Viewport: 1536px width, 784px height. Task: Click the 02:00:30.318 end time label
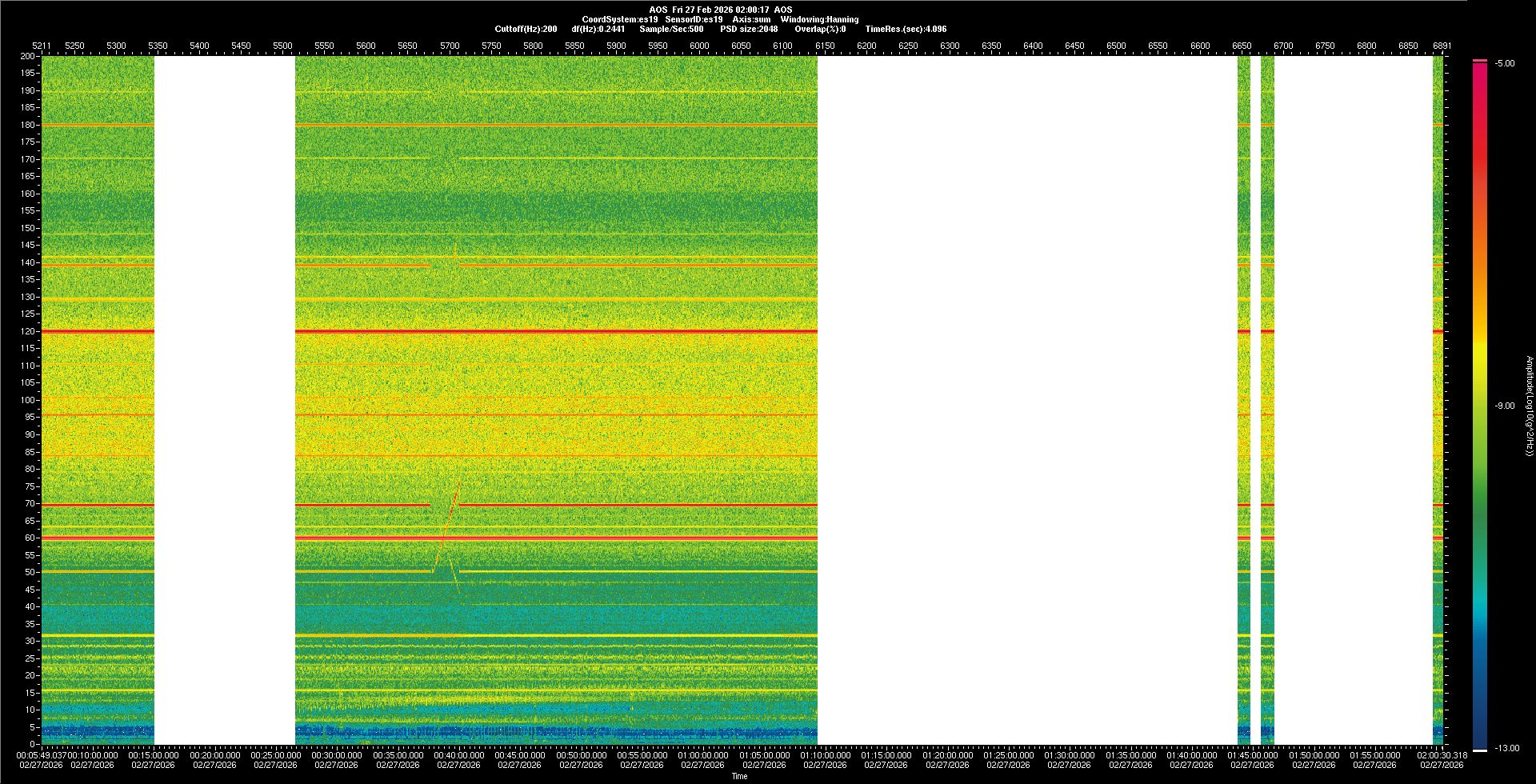[x=1442, y=754]
